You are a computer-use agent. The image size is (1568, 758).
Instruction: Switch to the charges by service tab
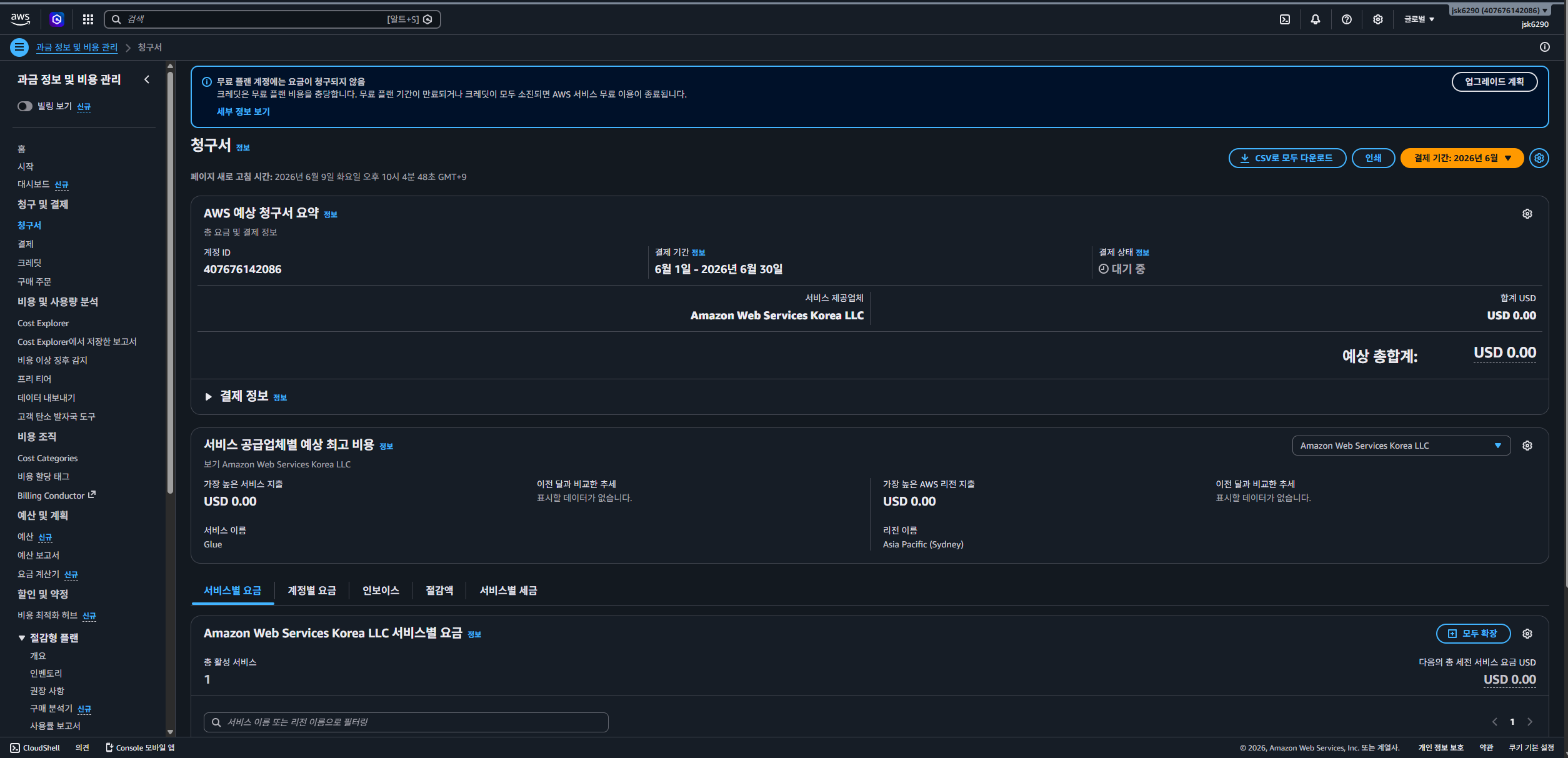232,591
